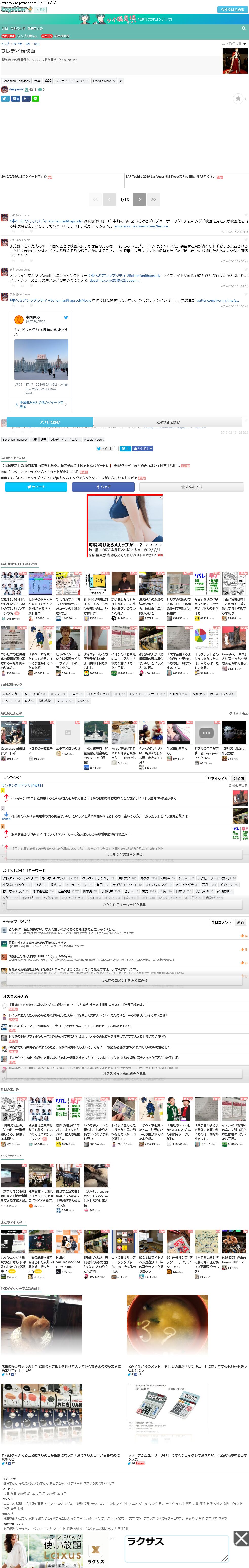Click the Twitter bird on the embedded tweet card
Viewport: 249px width, 1568px height.
click(x=66, y=317)
